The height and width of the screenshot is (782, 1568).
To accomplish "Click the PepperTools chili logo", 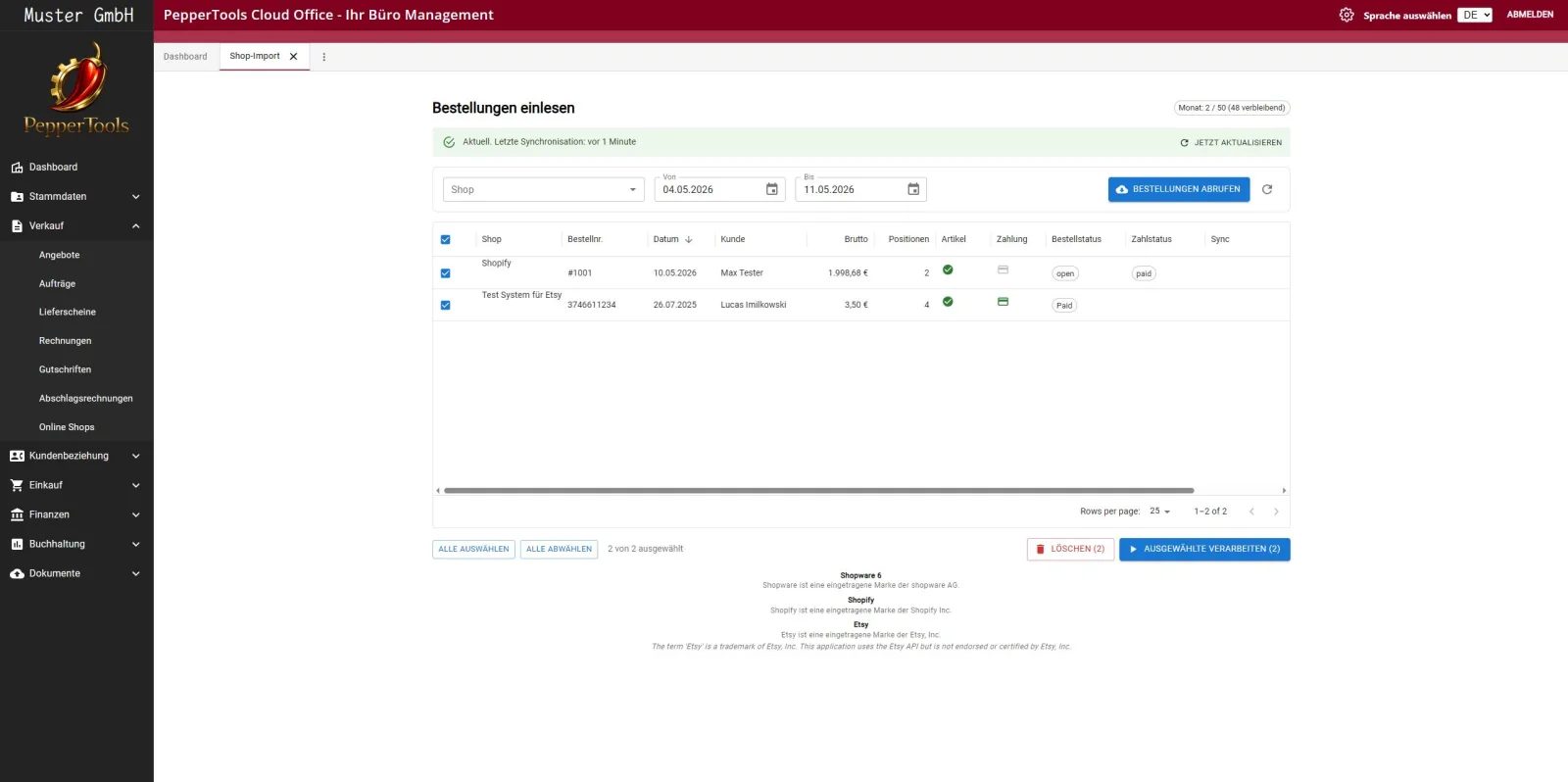I will pos(76,88).
